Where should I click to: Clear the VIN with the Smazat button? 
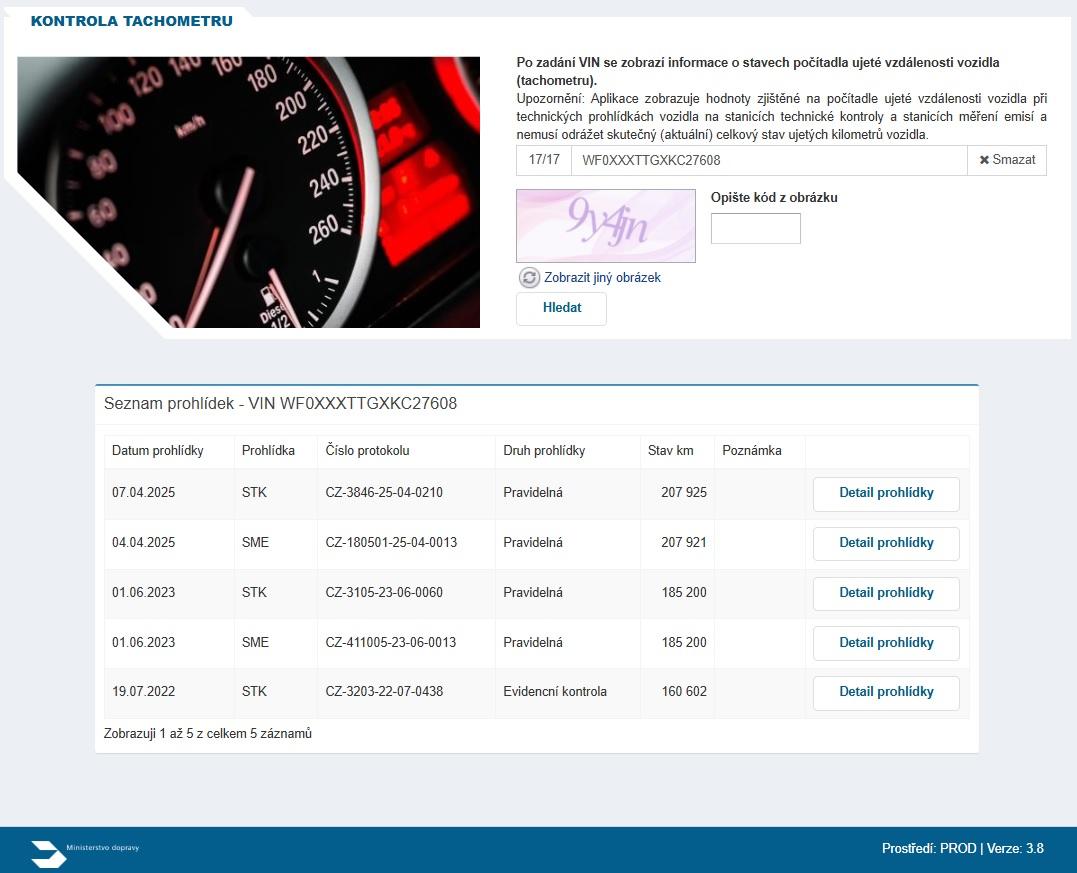[1006, 160]
